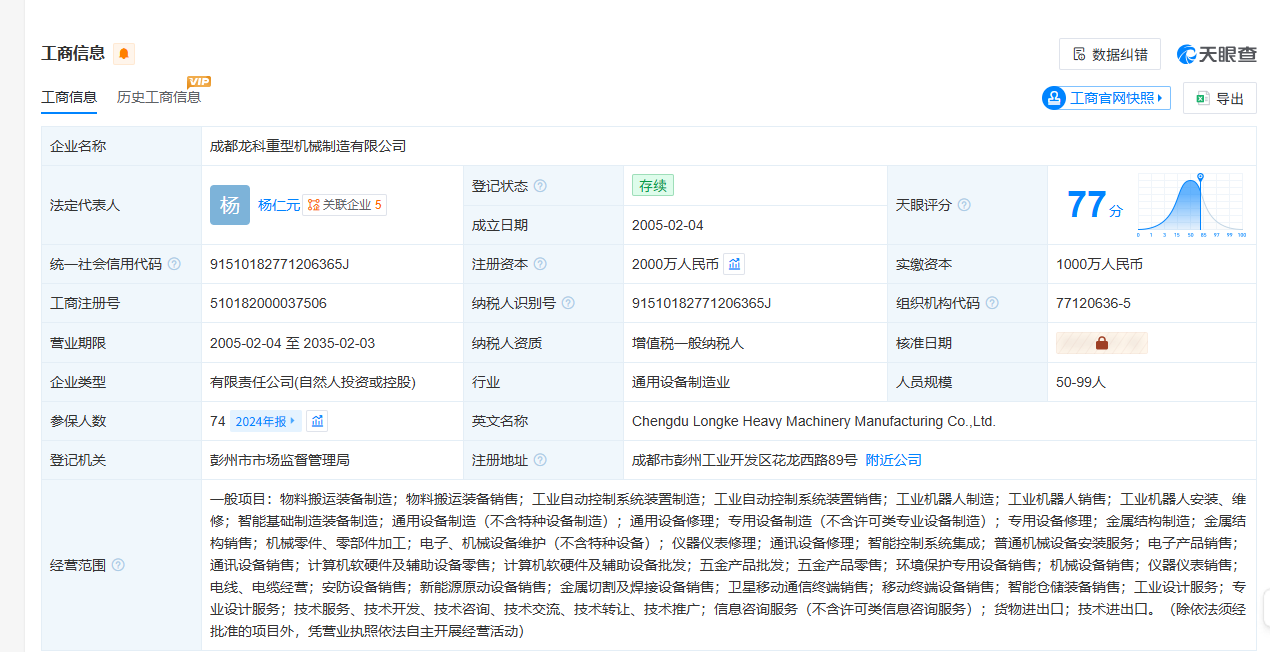Click help icon next to 统一社会信用代码

coord(174,264)
